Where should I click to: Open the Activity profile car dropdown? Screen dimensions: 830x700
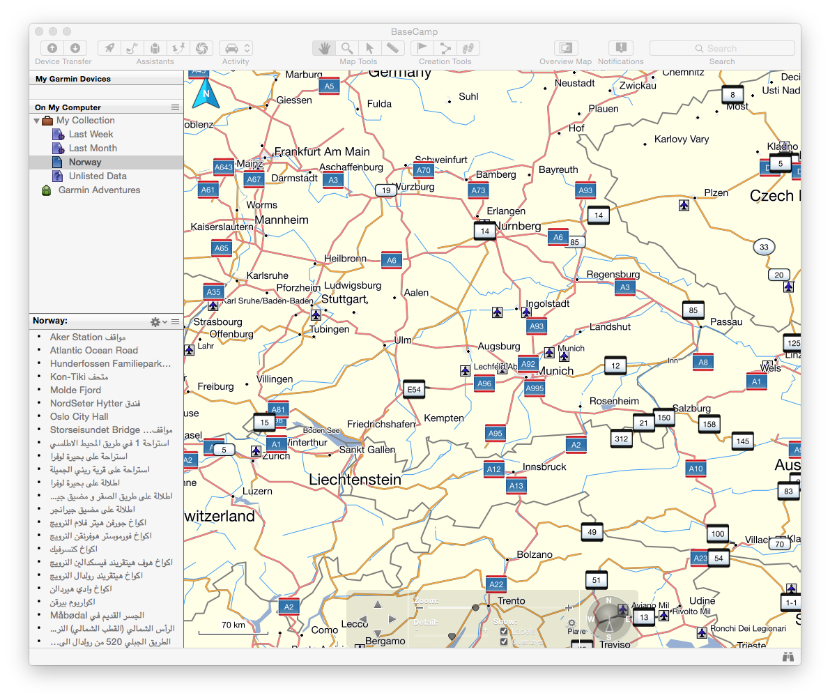pos(236,48)
